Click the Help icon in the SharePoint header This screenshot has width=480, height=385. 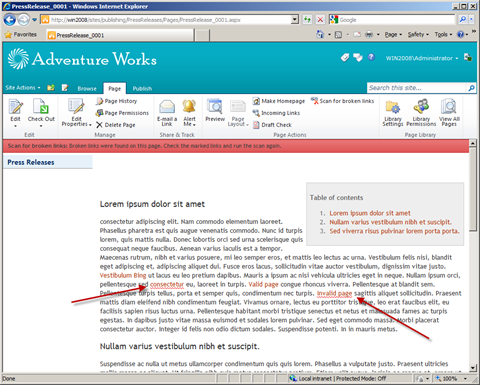[371, 58]
